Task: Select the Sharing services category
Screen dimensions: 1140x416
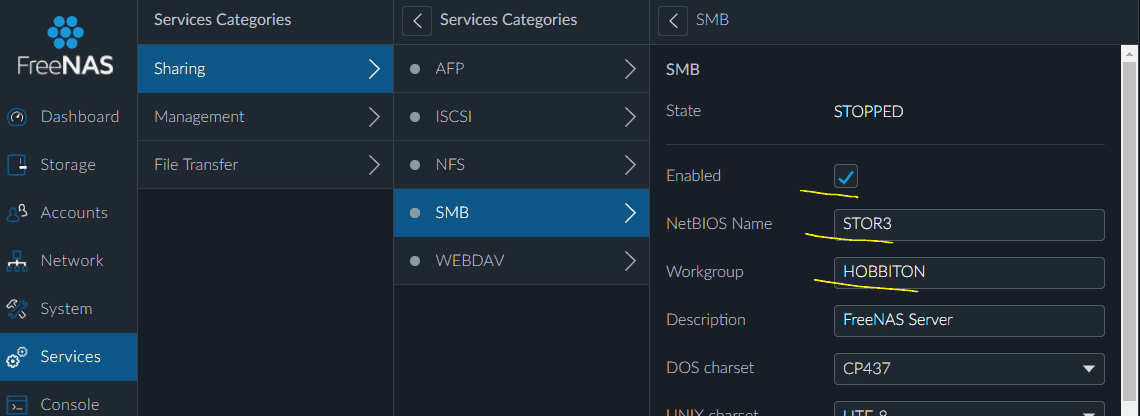Action: click(x=265, y=69)
